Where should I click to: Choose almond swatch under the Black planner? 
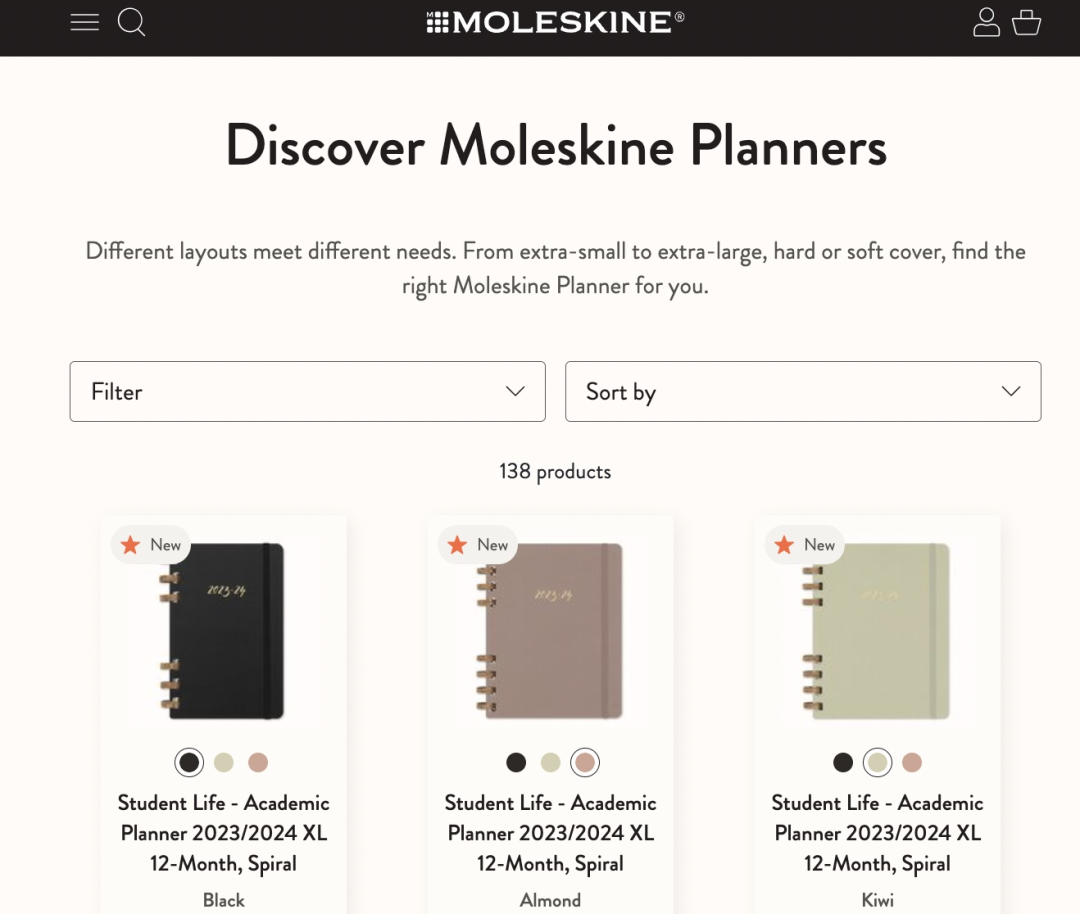(x=259, y=763)
